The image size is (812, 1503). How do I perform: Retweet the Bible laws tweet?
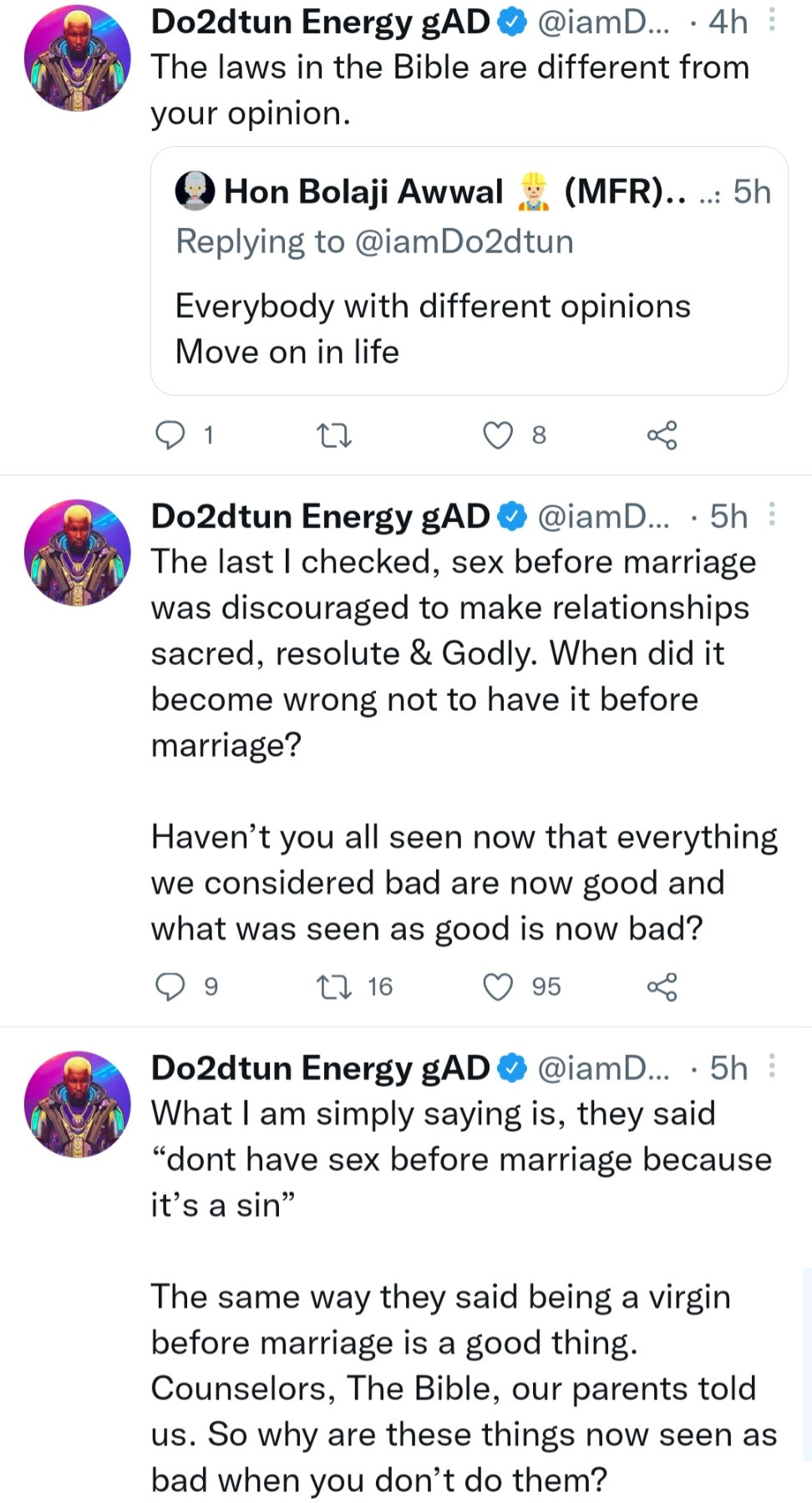pos(334,435)
